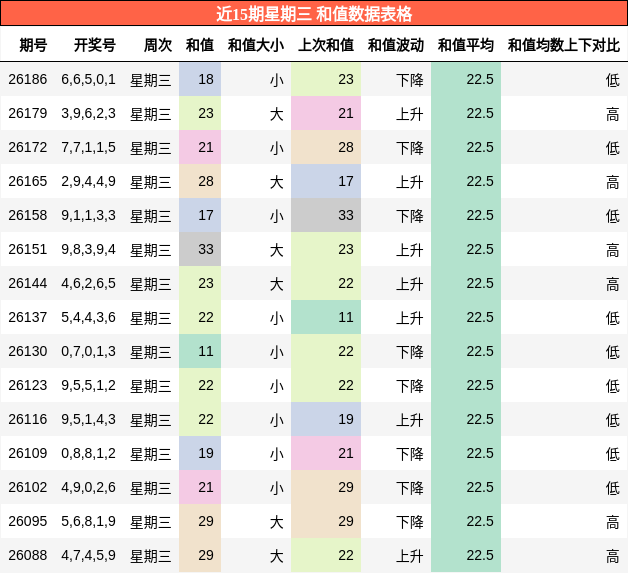Click the 上次和值 cell 11 in row 26137
The width and height of the screenshot is (628, 573).
coord(326,318)
